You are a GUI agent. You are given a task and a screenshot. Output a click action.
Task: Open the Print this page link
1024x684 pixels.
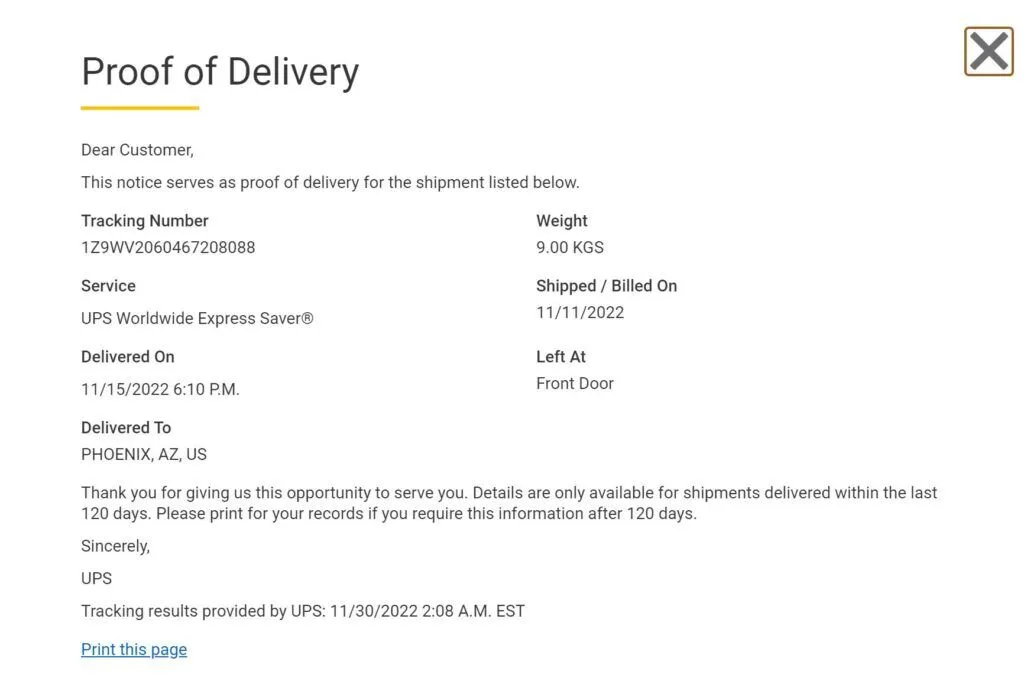(134, 649)
